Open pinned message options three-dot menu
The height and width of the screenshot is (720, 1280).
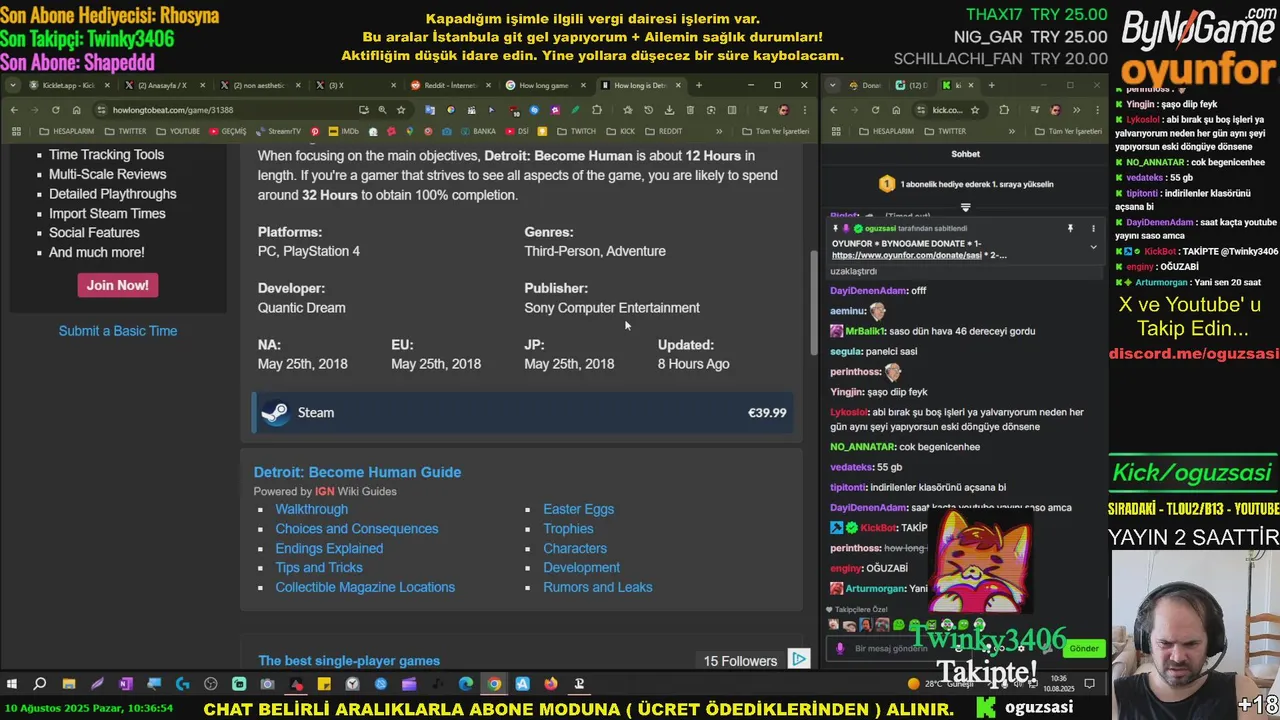pos(1093,228)
